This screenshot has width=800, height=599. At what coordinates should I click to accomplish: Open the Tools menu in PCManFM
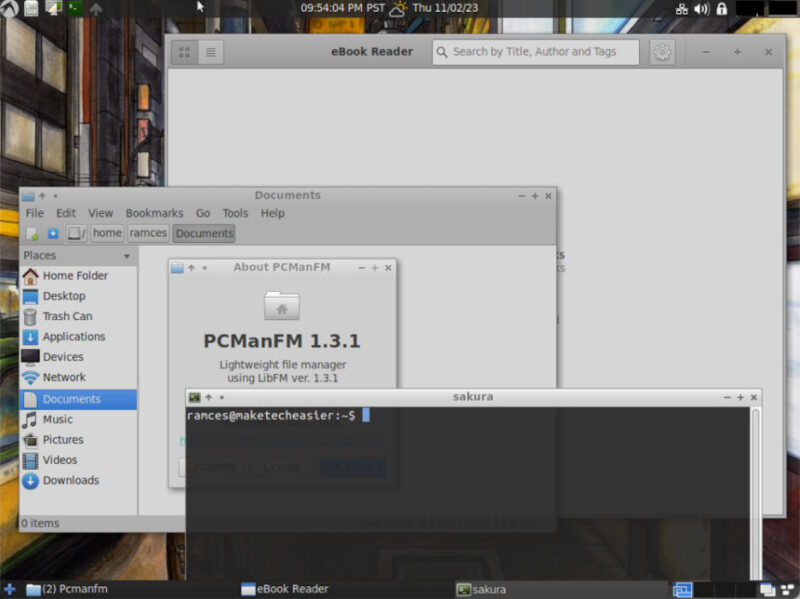[235, 213]
